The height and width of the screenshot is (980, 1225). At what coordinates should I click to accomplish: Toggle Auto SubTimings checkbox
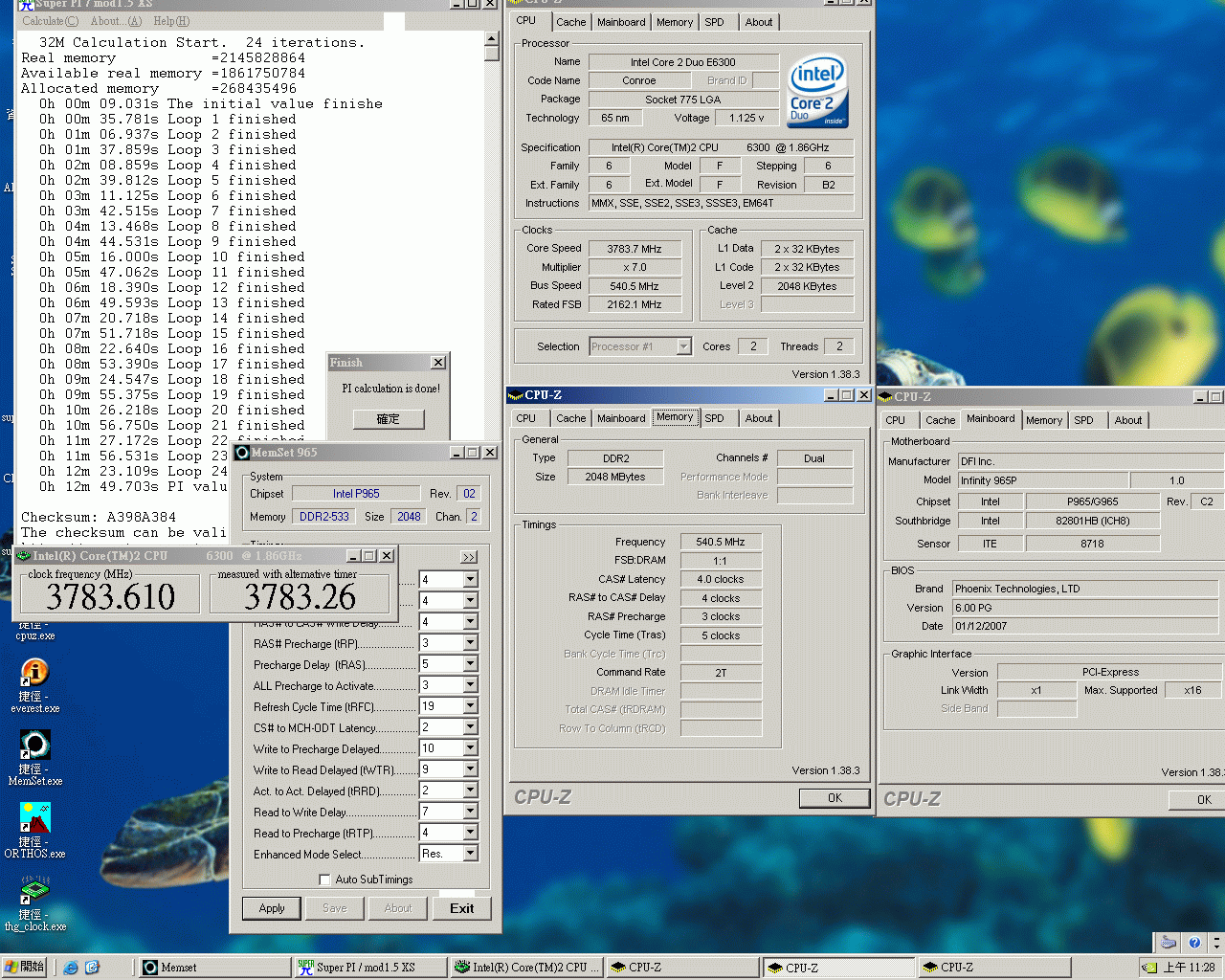coord(324,880)
